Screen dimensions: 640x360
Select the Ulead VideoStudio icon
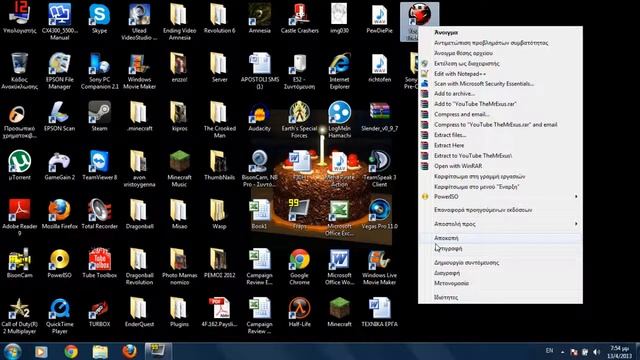139,15
